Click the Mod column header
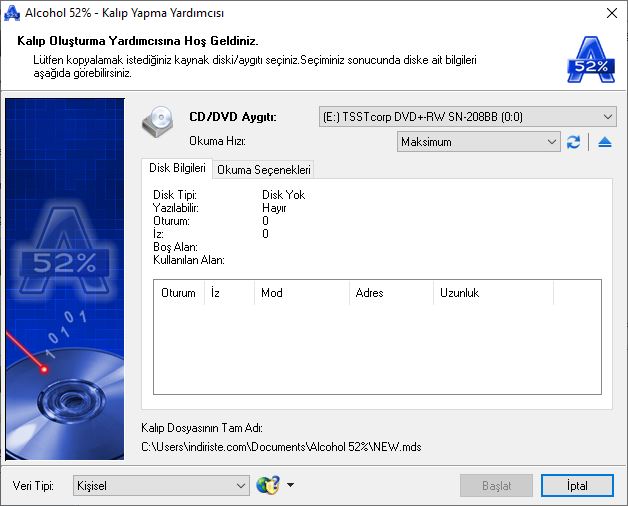The height and width of the screenshot is (506, 628). [302, 293]
